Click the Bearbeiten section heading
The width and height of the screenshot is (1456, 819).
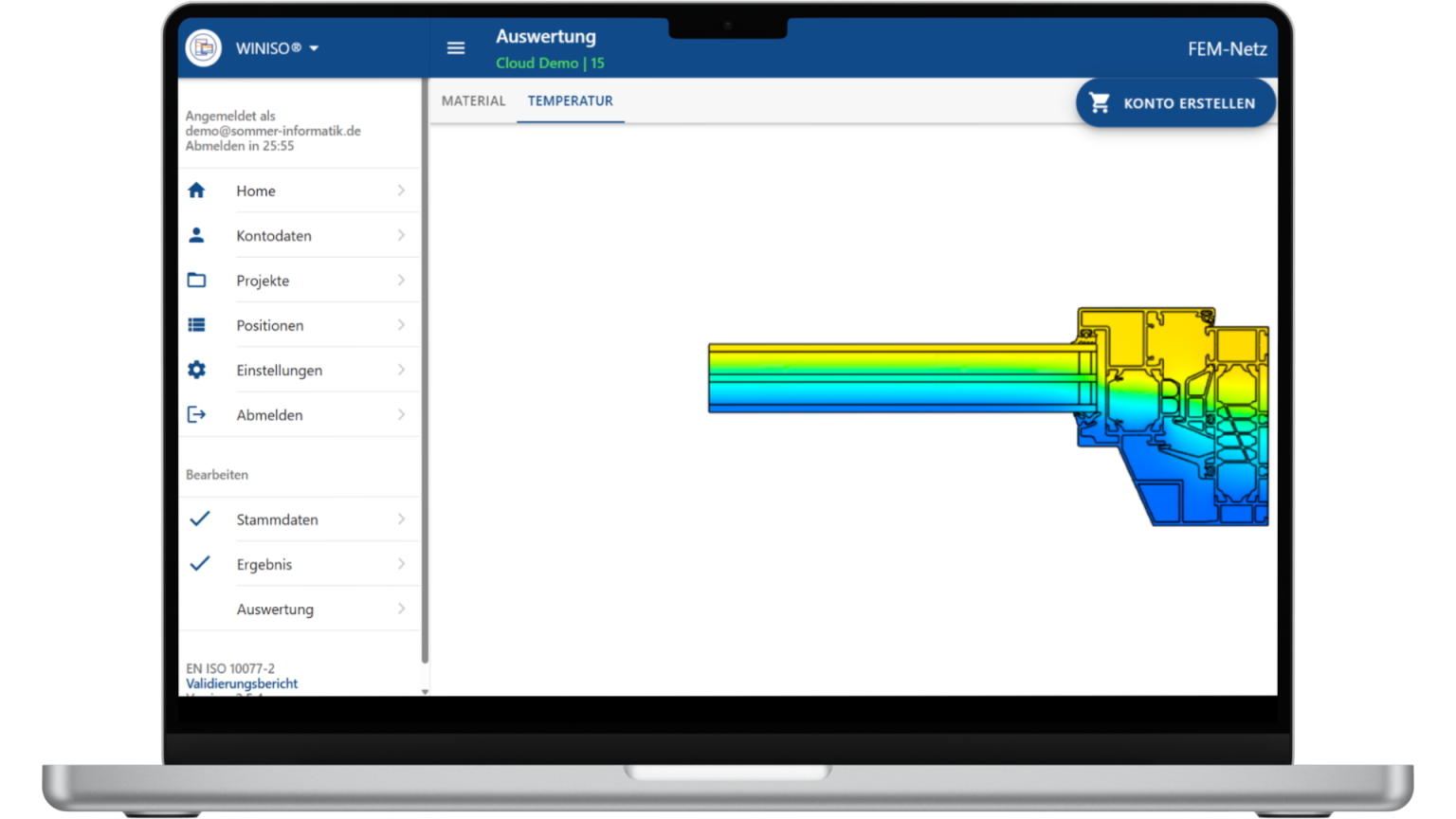pyautogui.click(x=217, y=475)
